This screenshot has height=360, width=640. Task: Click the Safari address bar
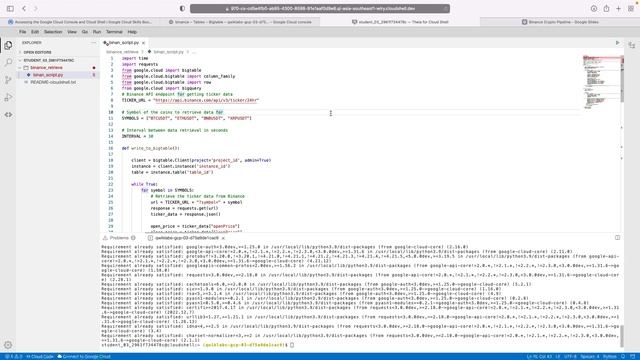coord(320,9)
